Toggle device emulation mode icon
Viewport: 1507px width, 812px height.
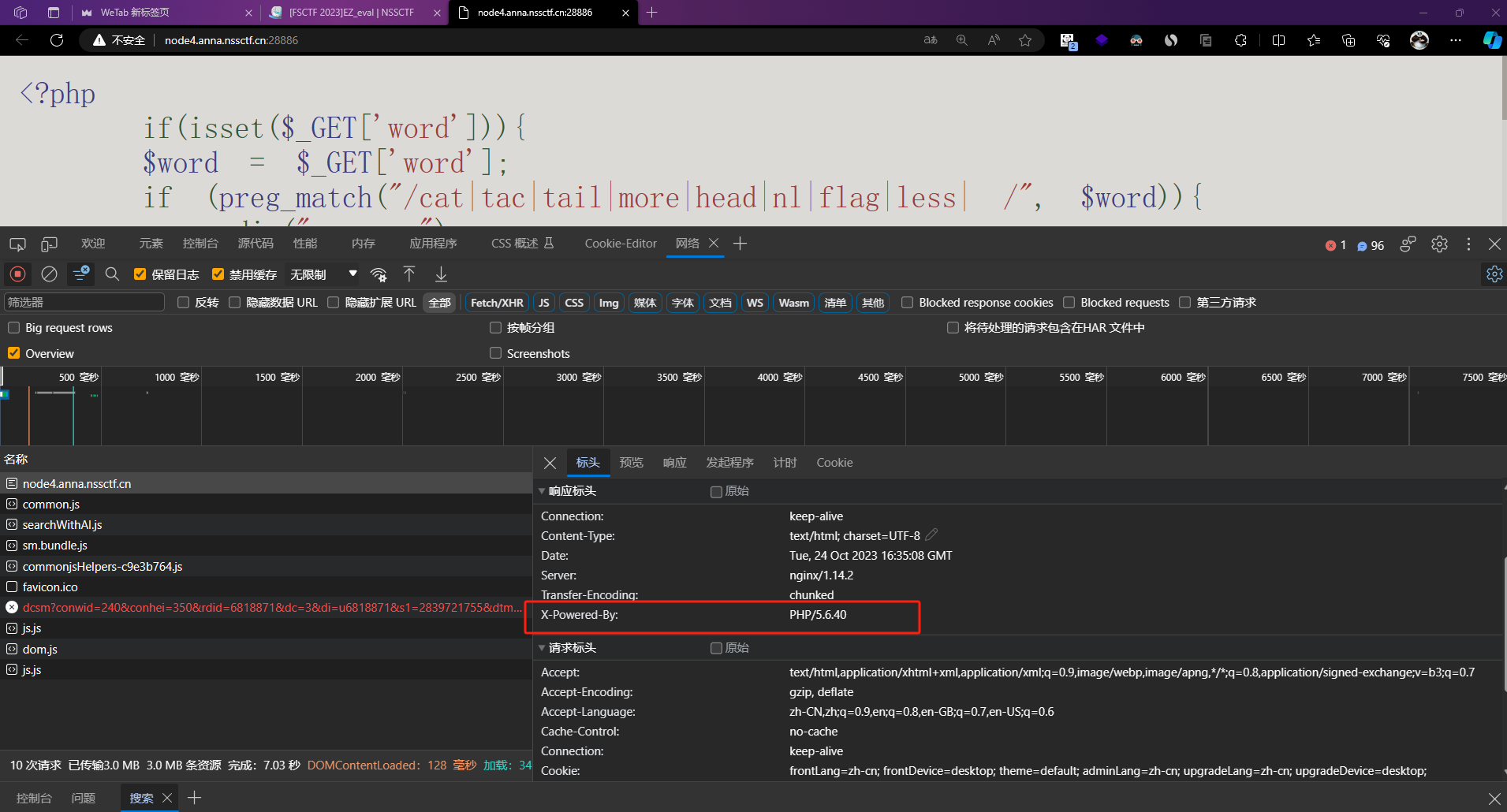[x=48, y=244]
